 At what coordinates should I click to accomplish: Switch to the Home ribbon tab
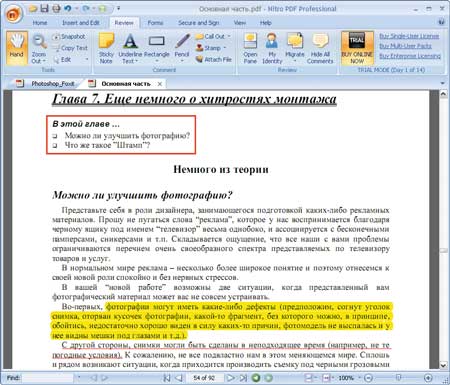(40, 23)
